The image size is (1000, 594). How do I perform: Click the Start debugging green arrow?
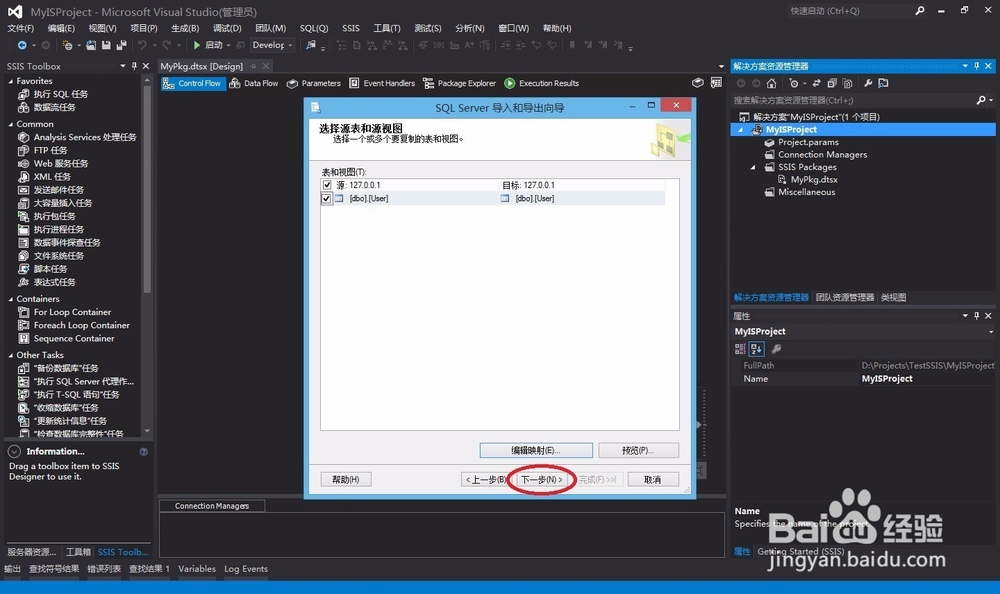coord(197,45)
